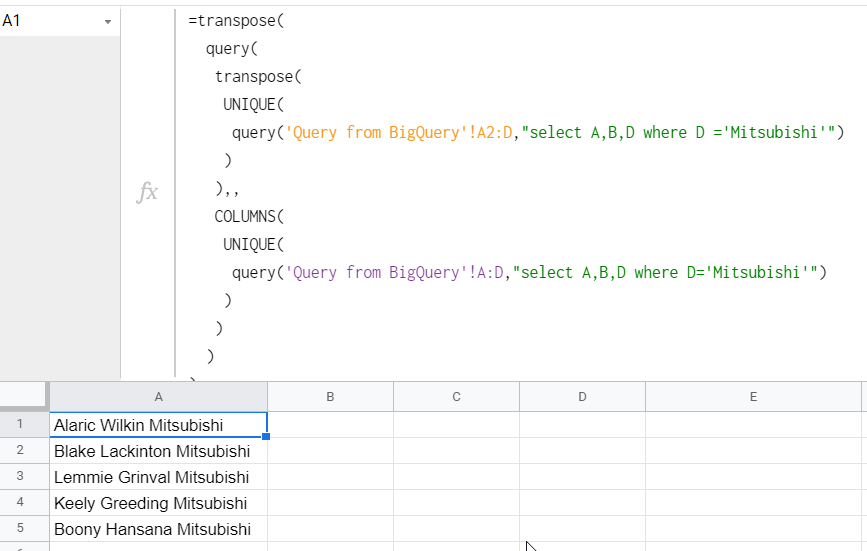Select row 5 header
867x551 pixels.
24,528
